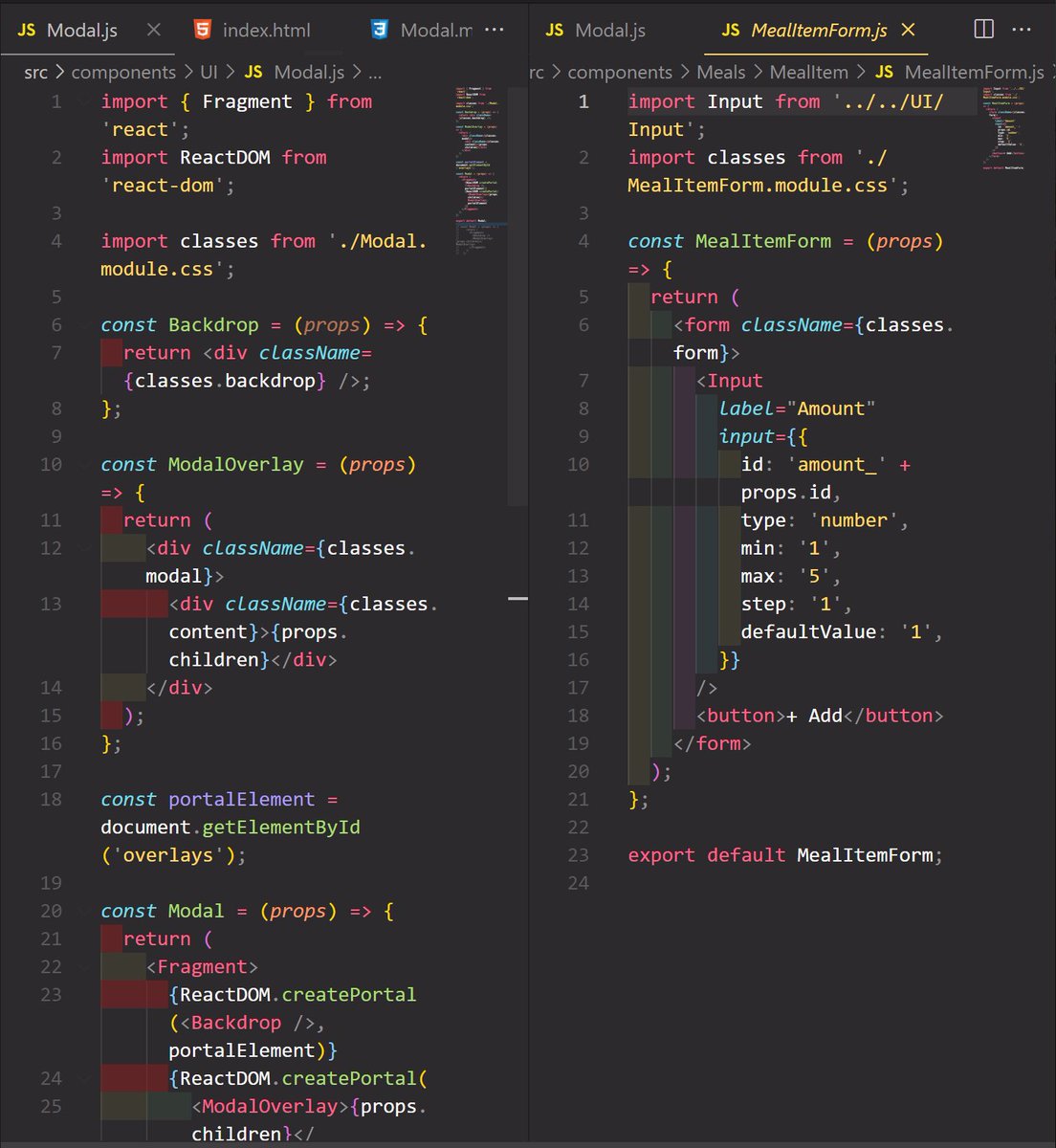Click 'src' in left breadcrumb
Viewport: 1056px width, 1148px height.
(x=35, y=72)
